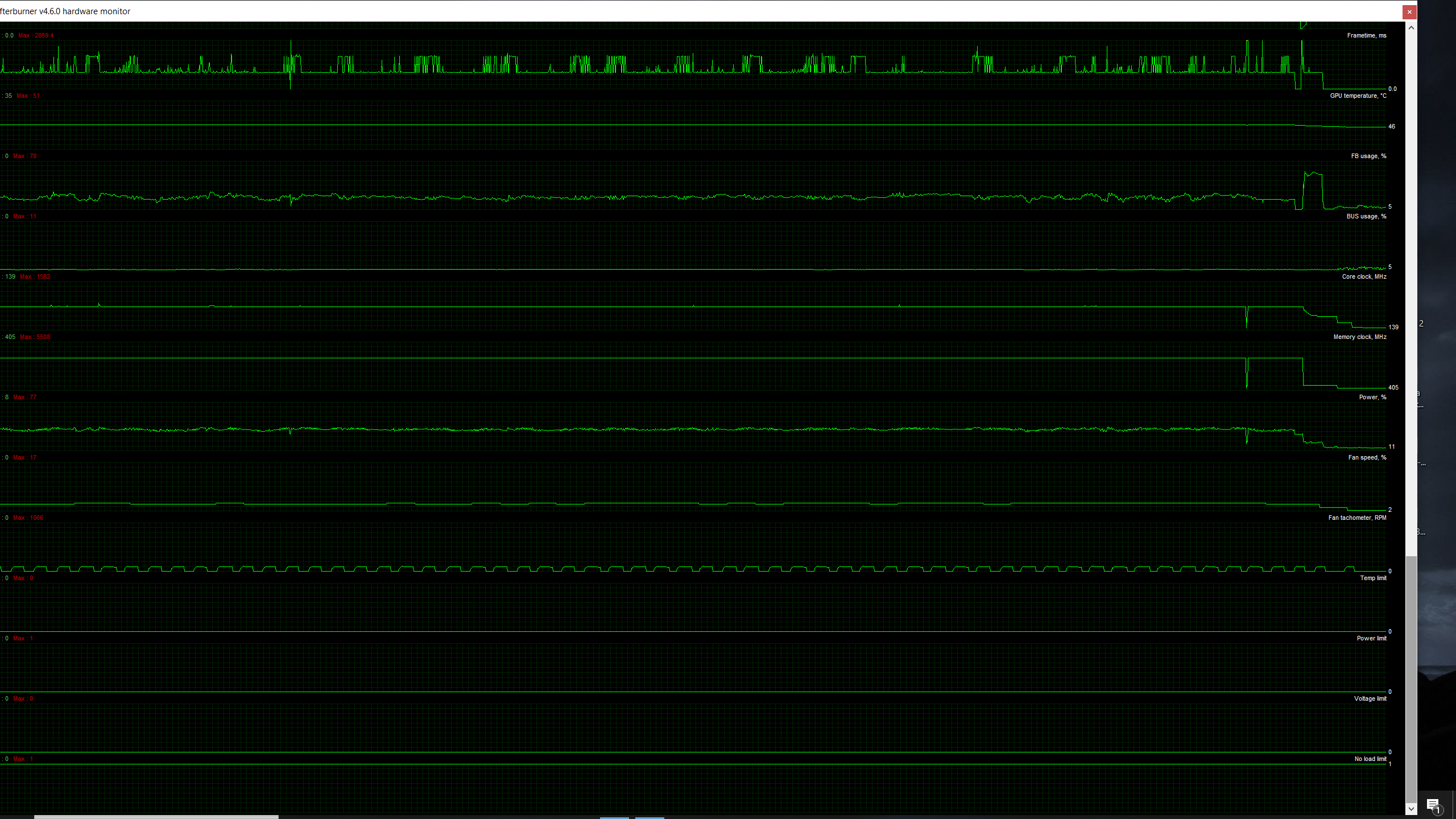The image size is (1456, 819).
Task: Select the Power, % graph label
Action: (x=1372, y=397)
